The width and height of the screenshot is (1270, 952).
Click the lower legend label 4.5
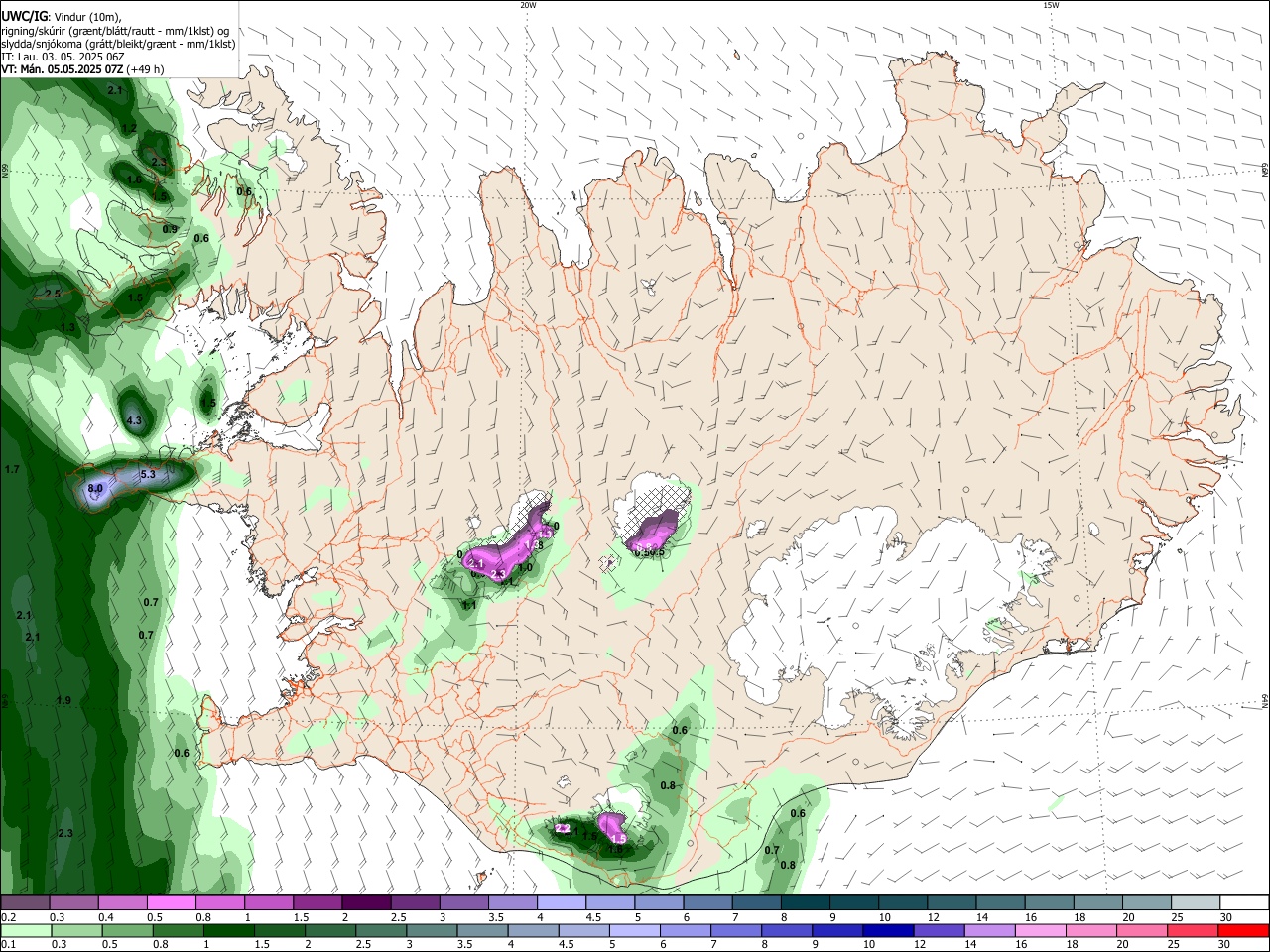567,946
